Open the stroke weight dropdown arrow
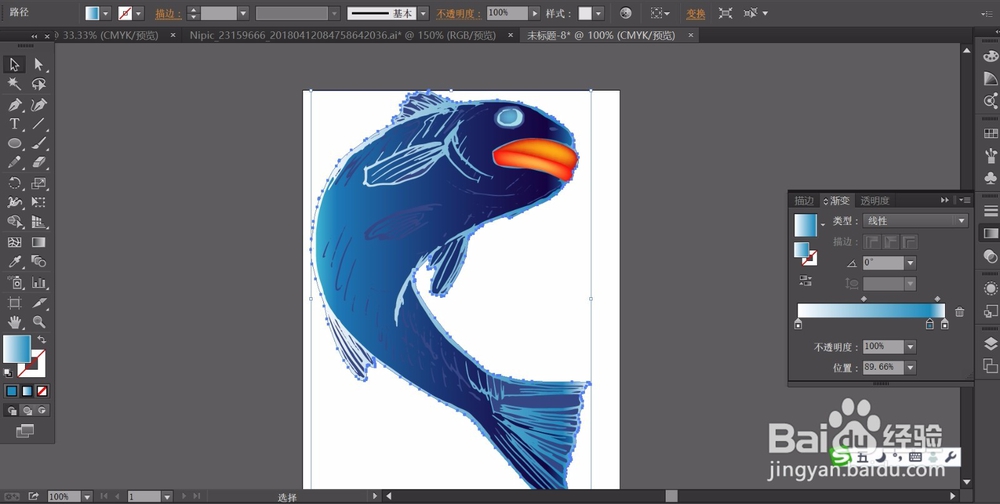 [x=243, y=13]
